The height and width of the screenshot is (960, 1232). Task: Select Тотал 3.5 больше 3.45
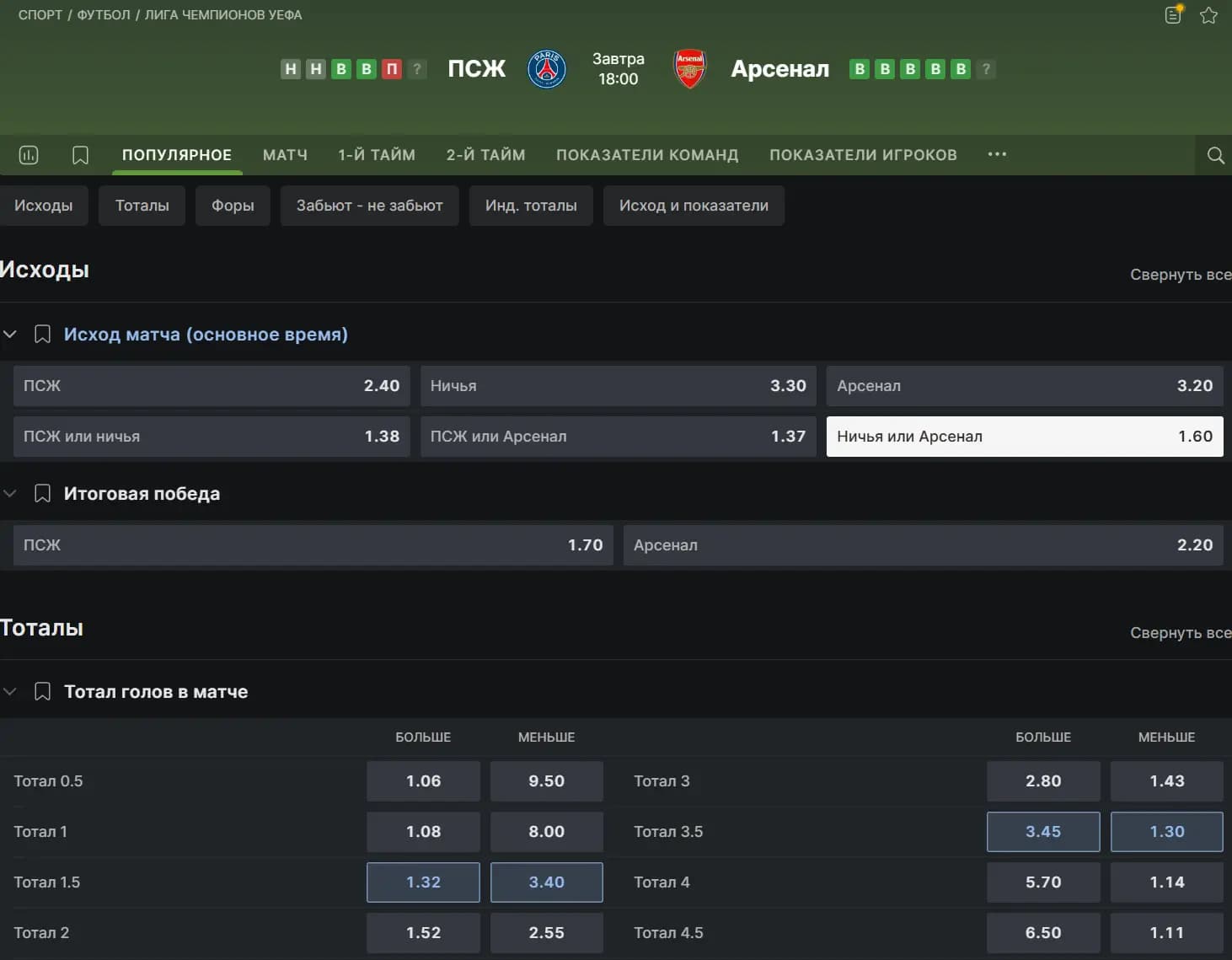tap(1043, 832)
